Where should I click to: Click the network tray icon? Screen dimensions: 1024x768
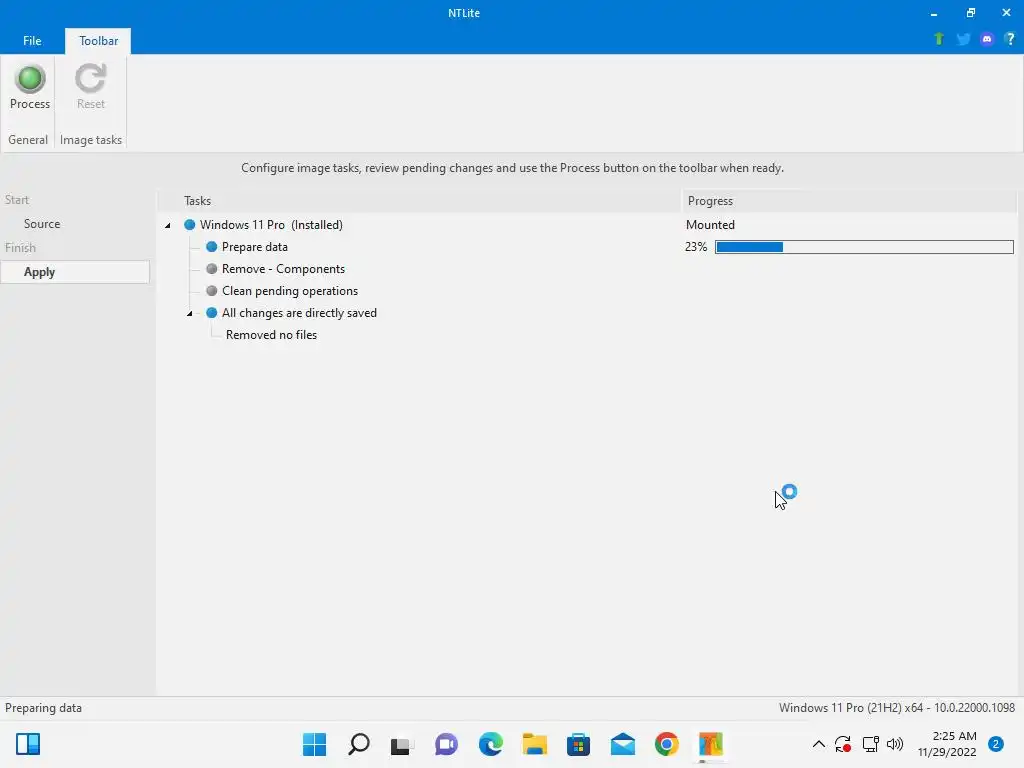pyautogui.click(x=870, y=744)
